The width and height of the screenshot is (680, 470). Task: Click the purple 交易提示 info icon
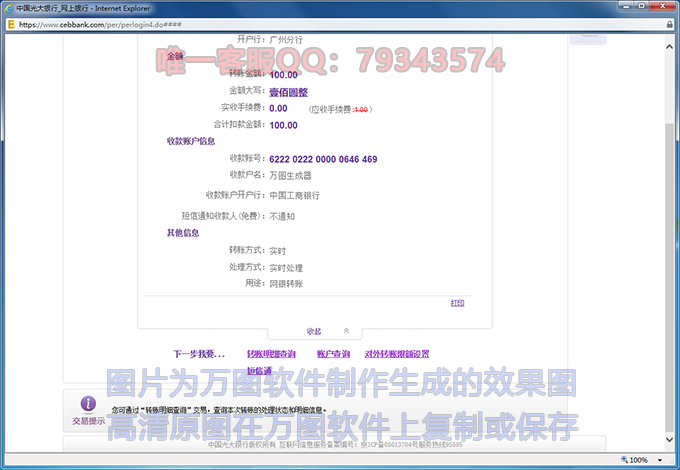pyautogui.click(x=88, y=404)
